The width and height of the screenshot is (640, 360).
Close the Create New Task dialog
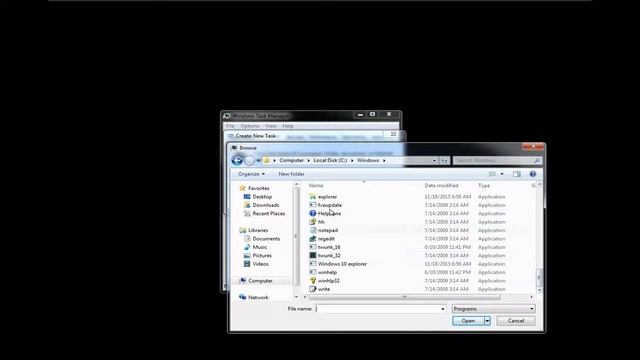click(x=393, y=134)
